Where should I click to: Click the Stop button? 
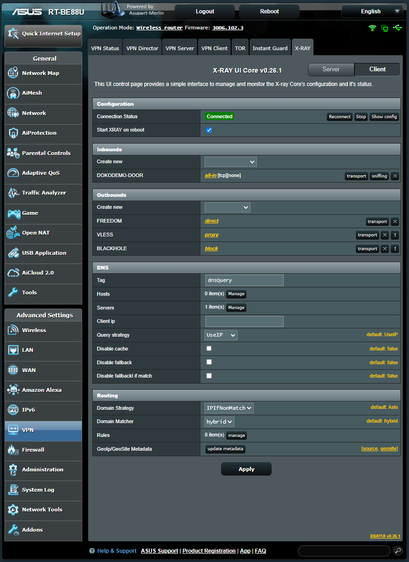pos(361,117)
